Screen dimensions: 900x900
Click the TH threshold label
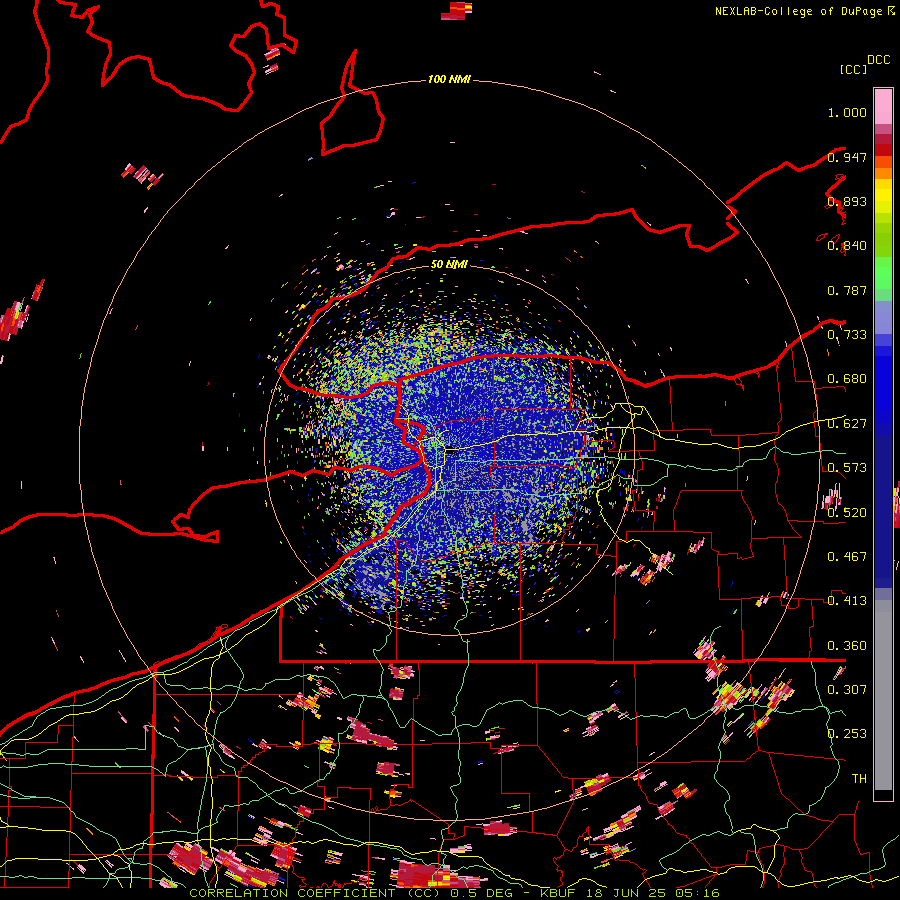(859, 779)
